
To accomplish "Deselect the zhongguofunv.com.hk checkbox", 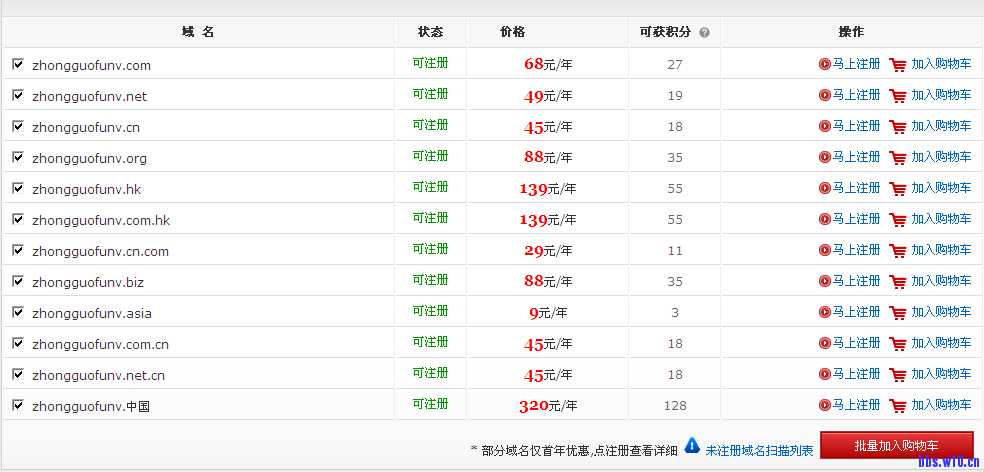I will (x=18, y=219).
